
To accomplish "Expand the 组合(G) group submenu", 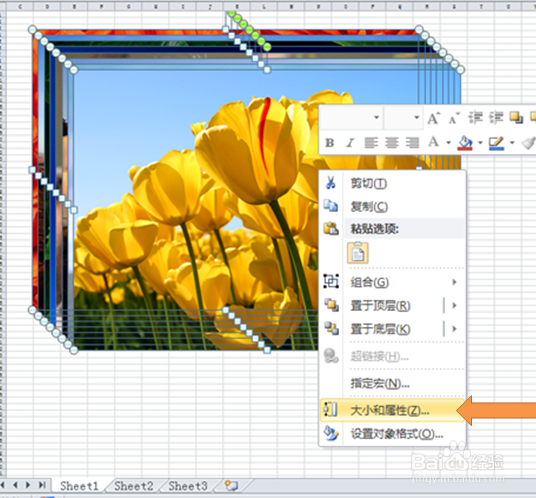I will point(454,282).
